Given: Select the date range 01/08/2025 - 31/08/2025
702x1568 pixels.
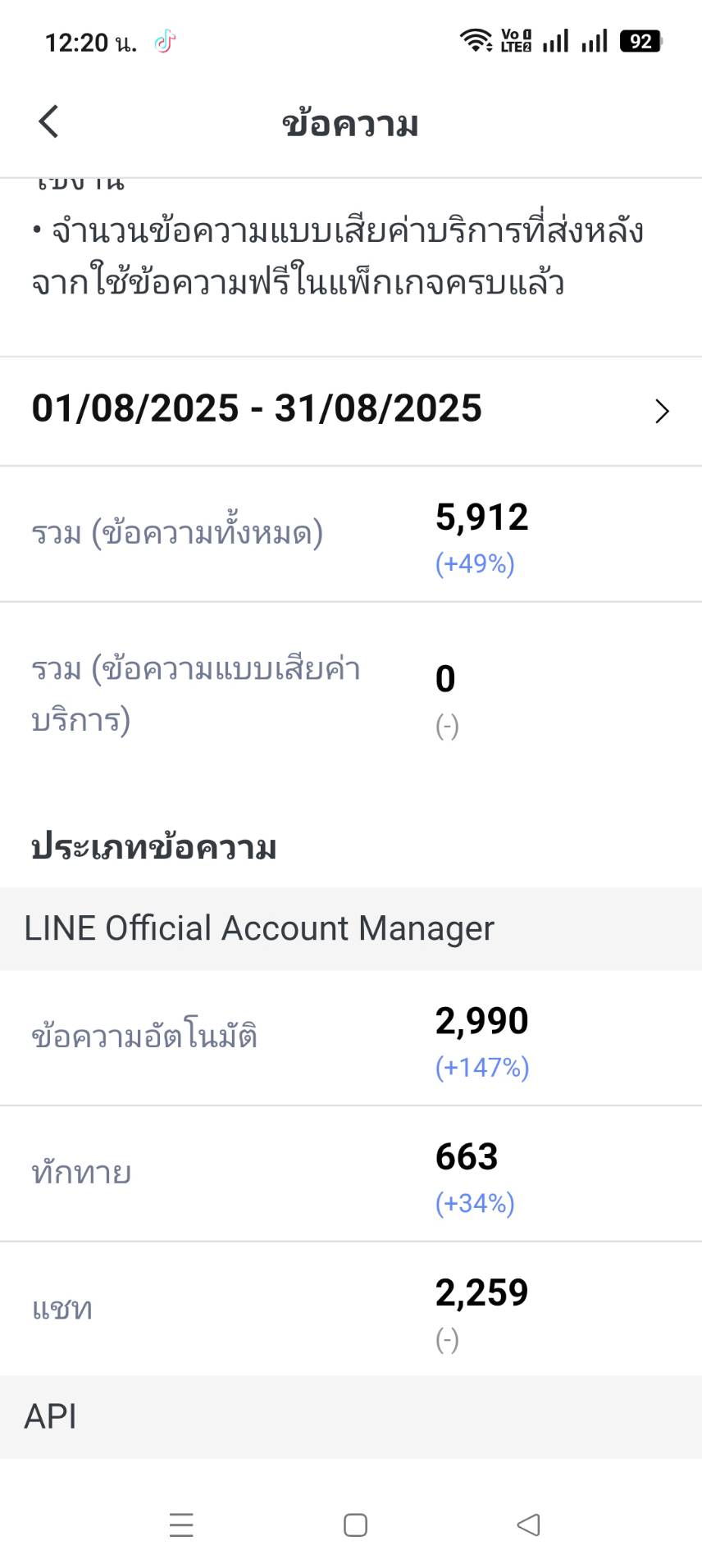Looking at the screenshot, I should (x=351, y=411).
